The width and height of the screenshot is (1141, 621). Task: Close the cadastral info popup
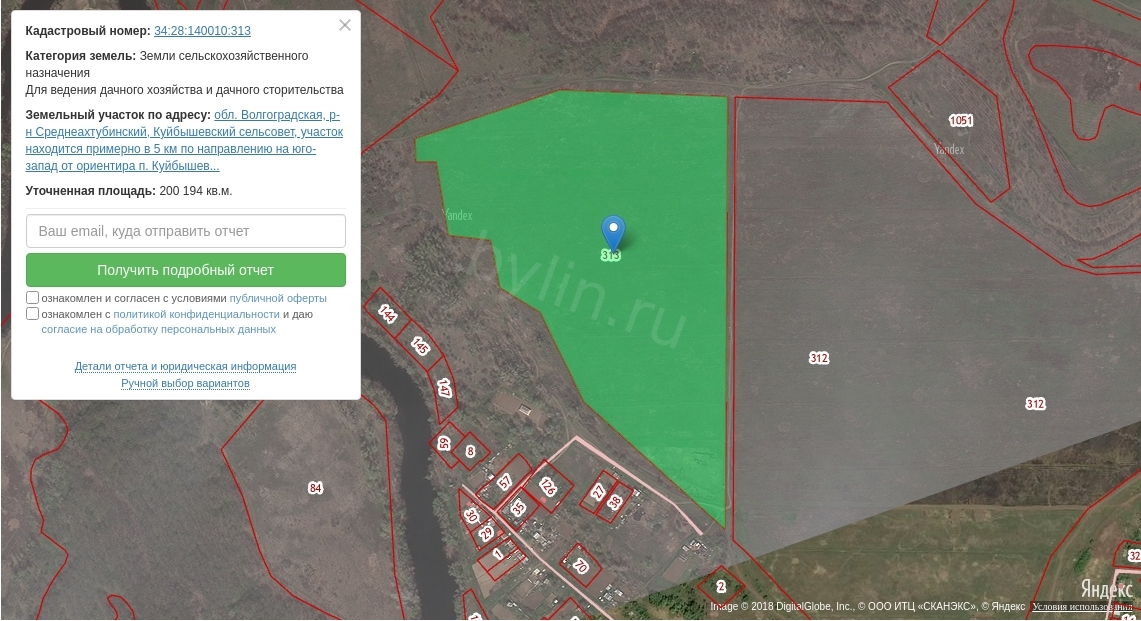(345, 26)
